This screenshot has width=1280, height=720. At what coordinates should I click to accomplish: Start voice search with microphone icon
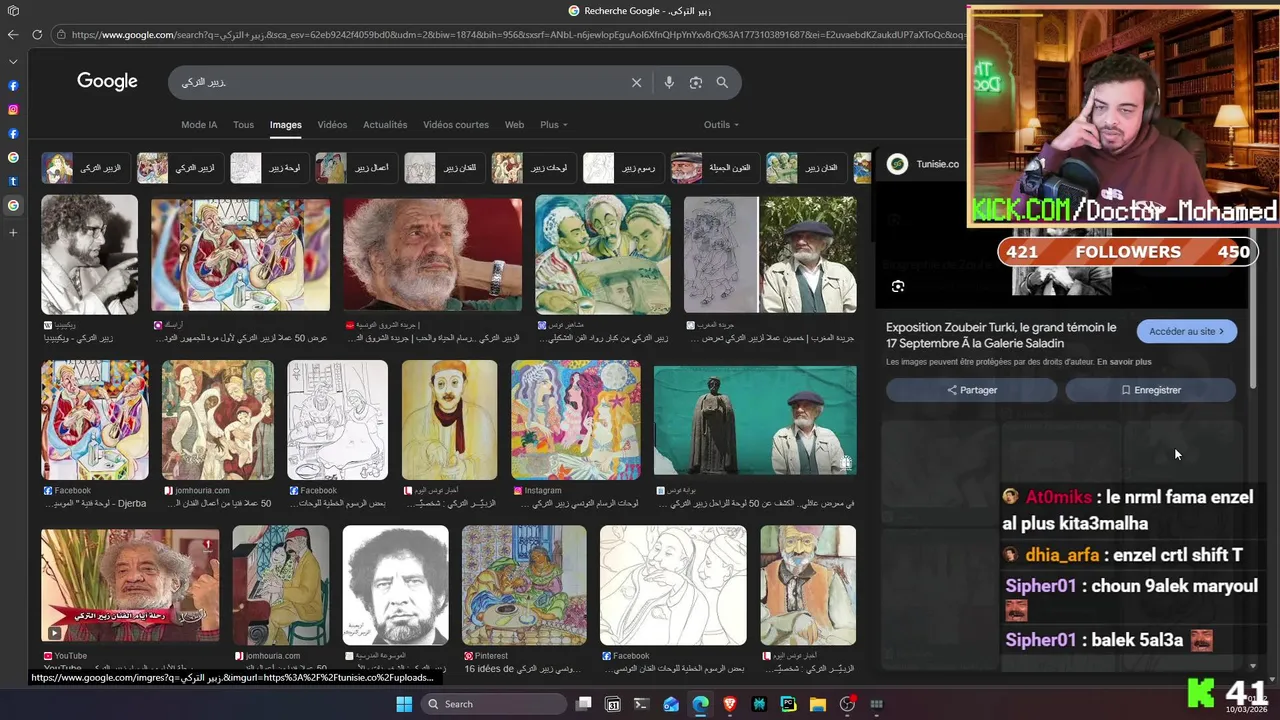669,83
